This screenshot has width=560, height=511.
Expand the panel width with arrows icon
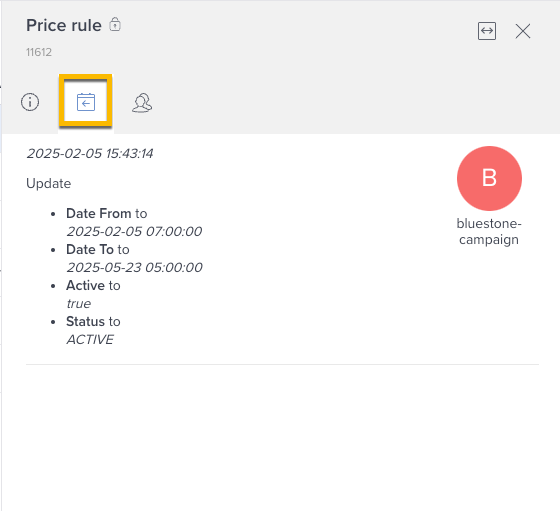[487, 31]
